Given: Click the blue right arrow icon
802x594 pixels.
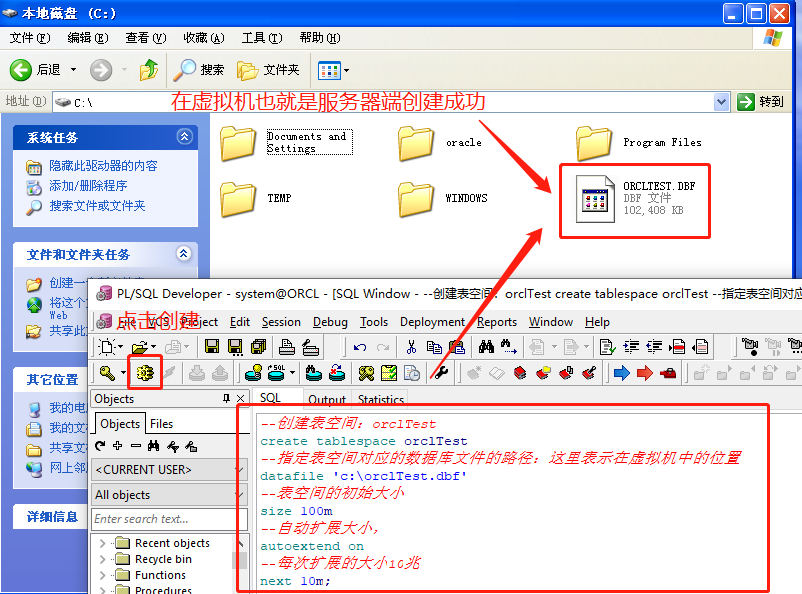Looking at the screenshot, I should 621,373.
